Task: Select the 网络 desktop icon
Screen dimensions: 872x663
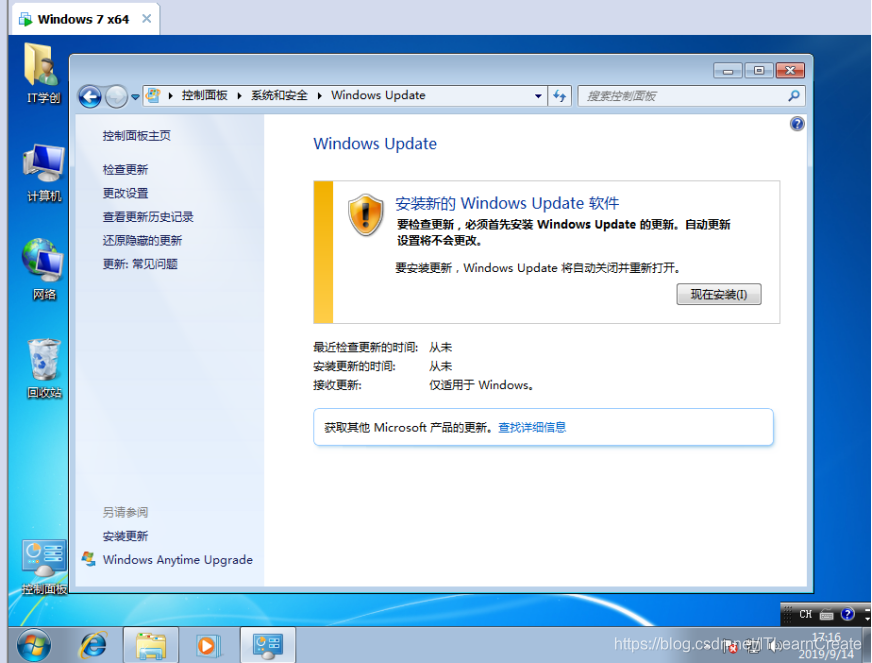Action: click(43, 270)
